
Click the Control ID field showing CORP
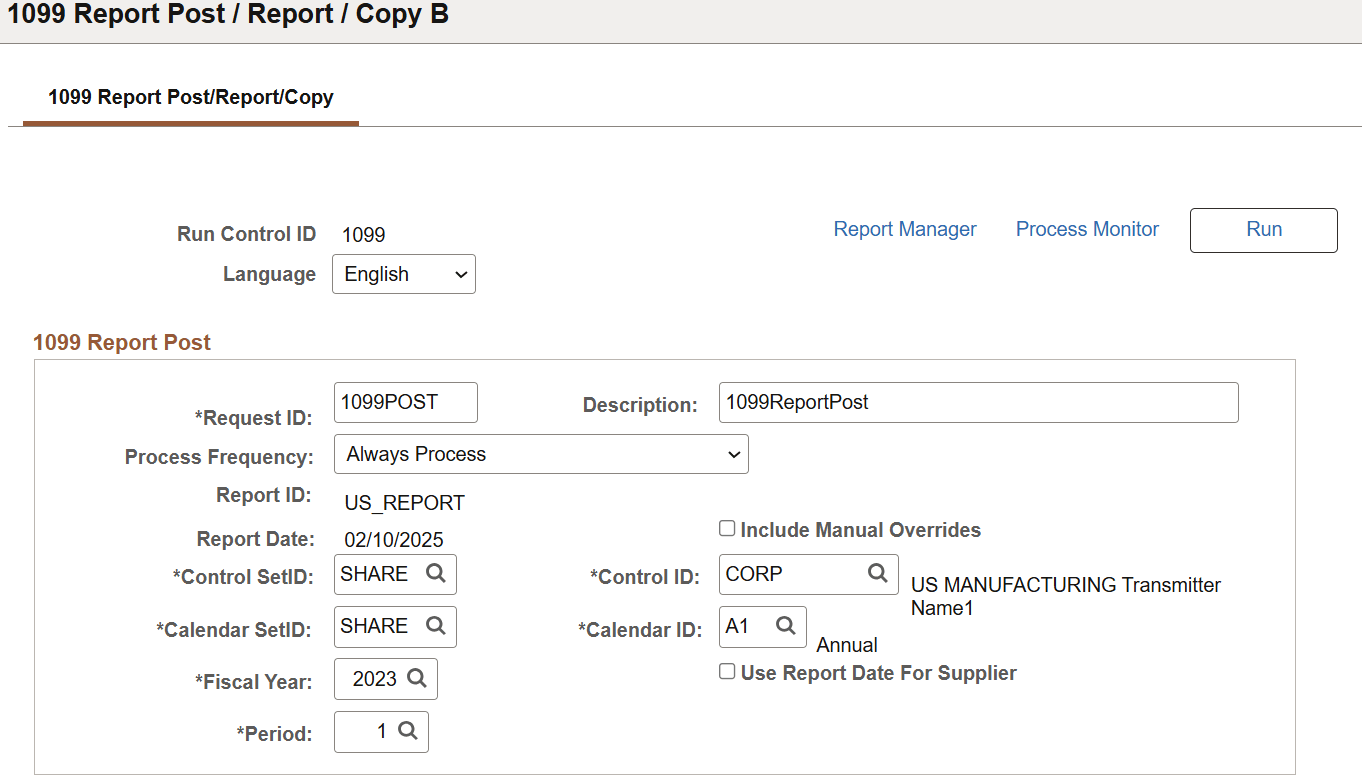click(790, 573)
